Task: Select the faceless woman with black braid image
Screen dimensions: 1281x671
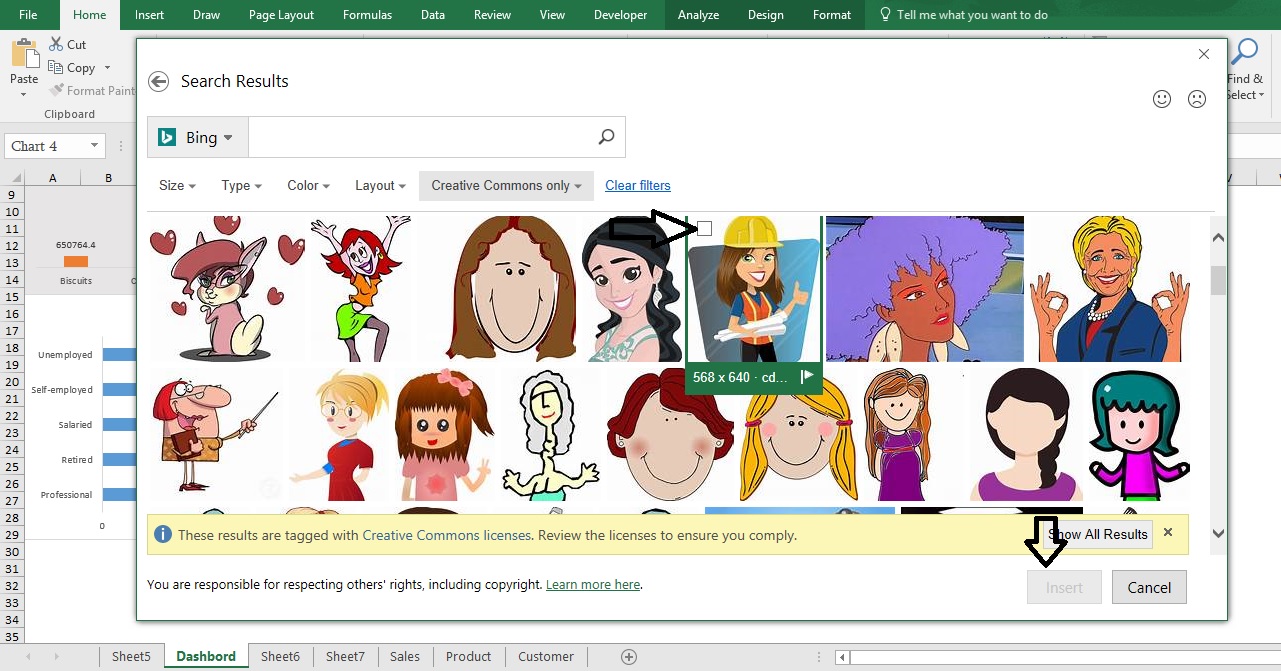Action: (1027, 435)
